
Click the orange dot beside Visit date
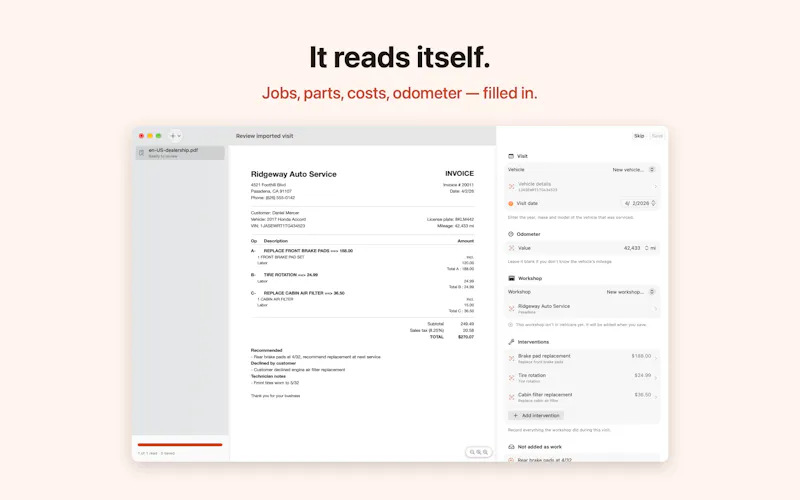coord(511,204)
